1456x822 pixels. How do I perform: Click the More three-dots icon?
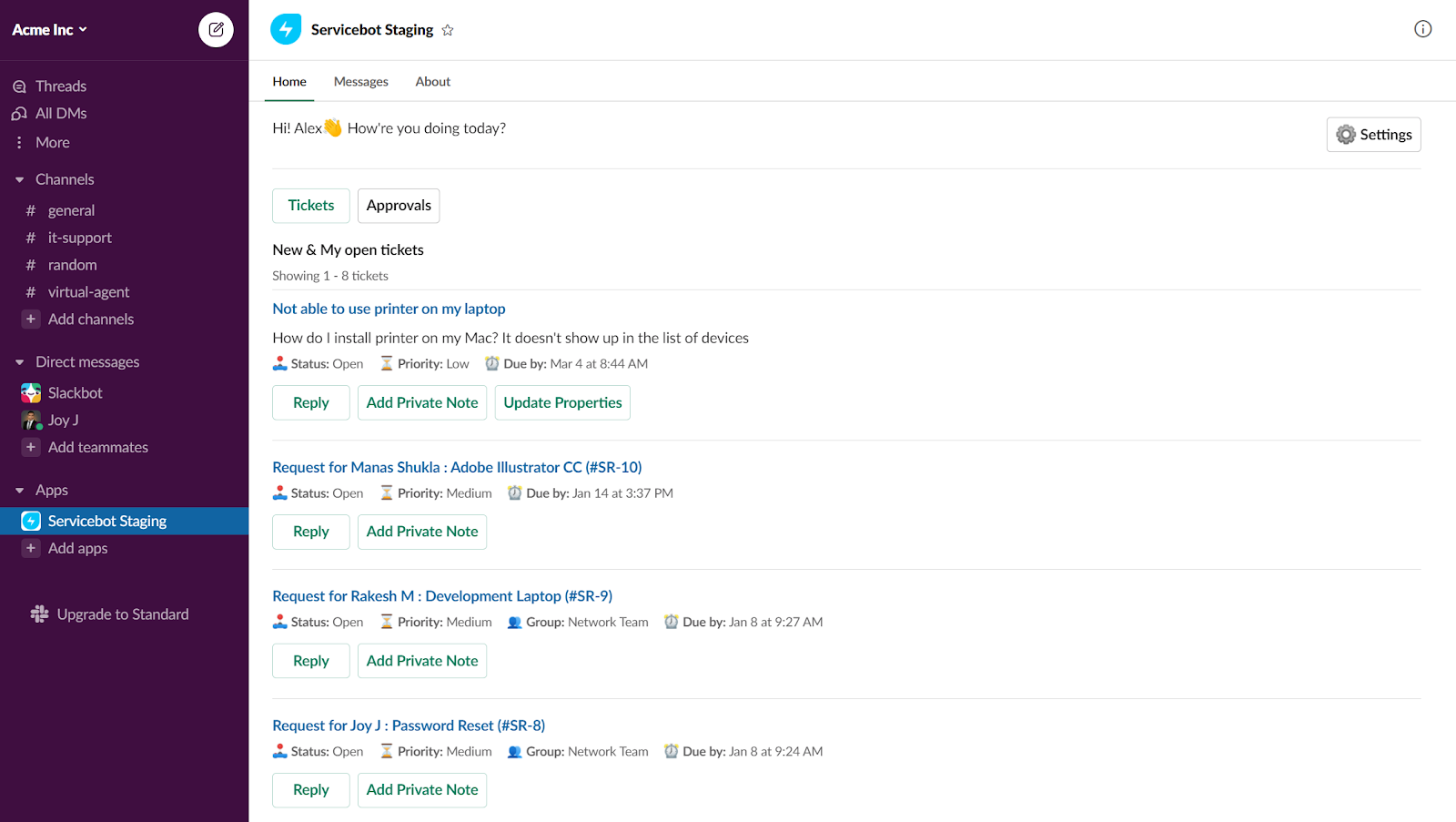coord(19,143)
